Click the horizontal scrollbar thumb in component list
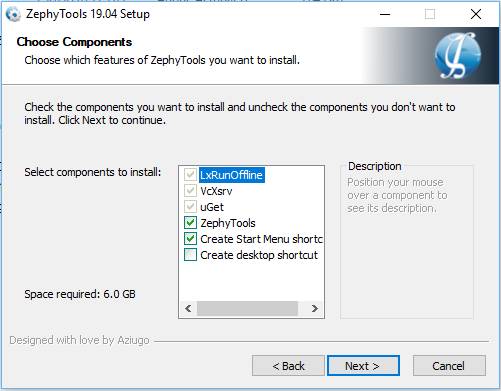 [x=247, y=308]
